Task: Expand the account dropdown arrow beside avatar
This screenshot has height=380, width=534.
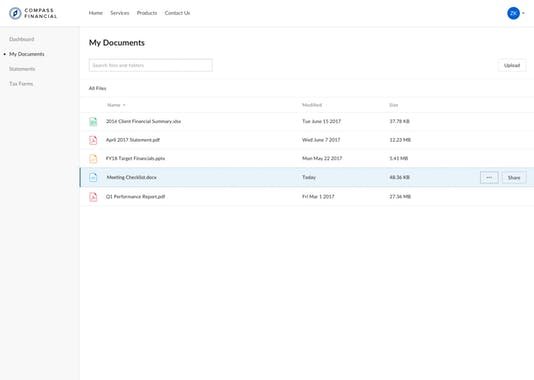Action: point(523,13)
